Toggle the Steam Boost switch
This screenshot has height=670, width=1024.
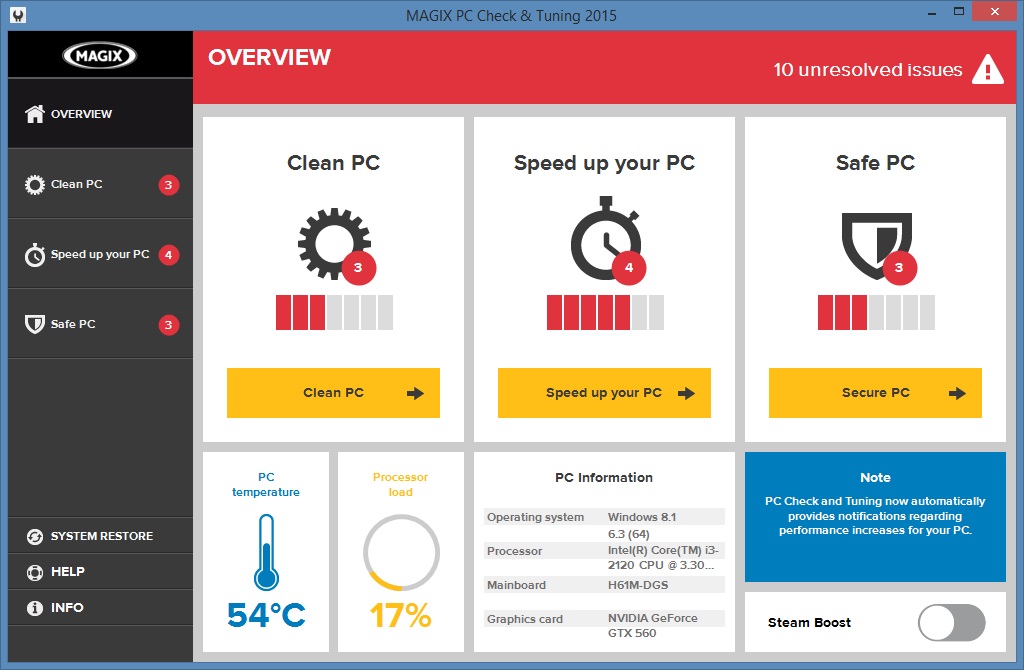pyautogui.click(x=952, y=622)
